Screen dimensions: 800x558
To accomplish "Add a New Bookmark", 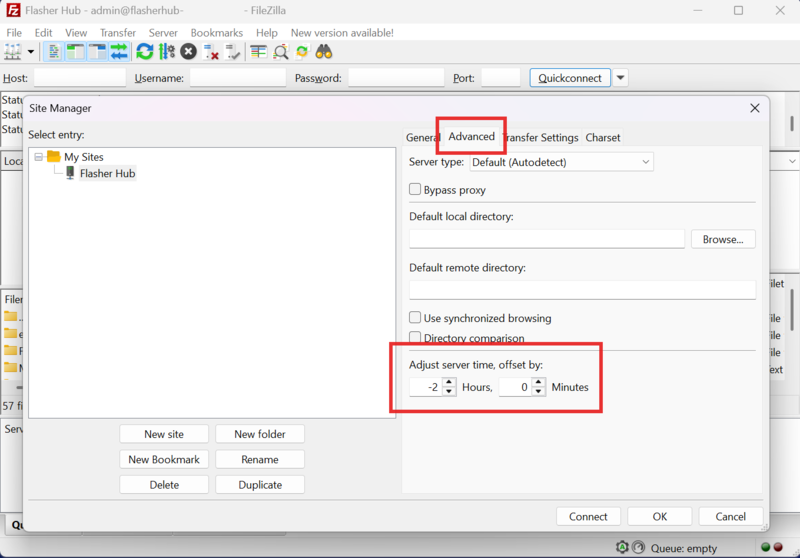I will pyautogui.click(x=164, y=460).
